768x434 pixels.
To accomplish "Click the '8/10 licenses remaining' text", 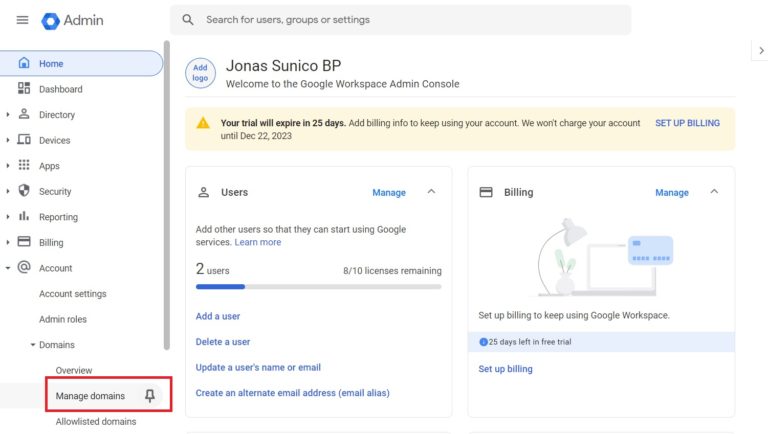I will (x=392, y=270).
